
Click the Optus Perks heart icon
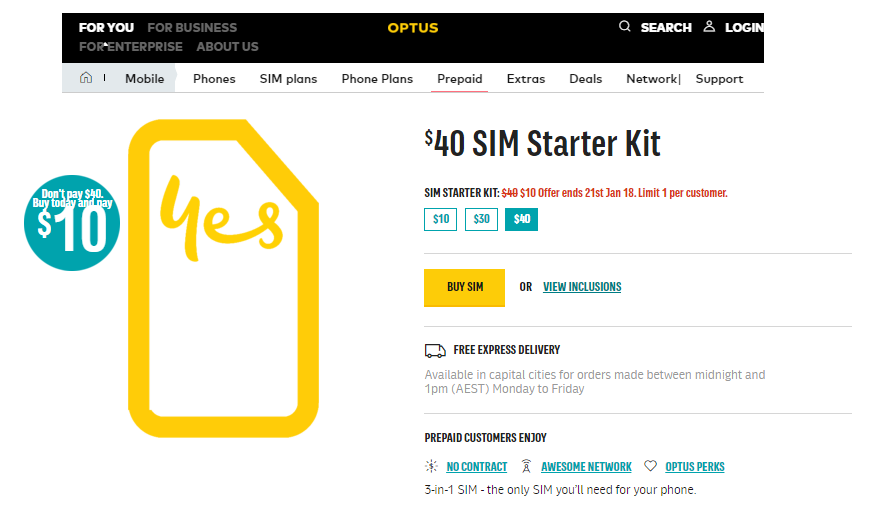650,466
